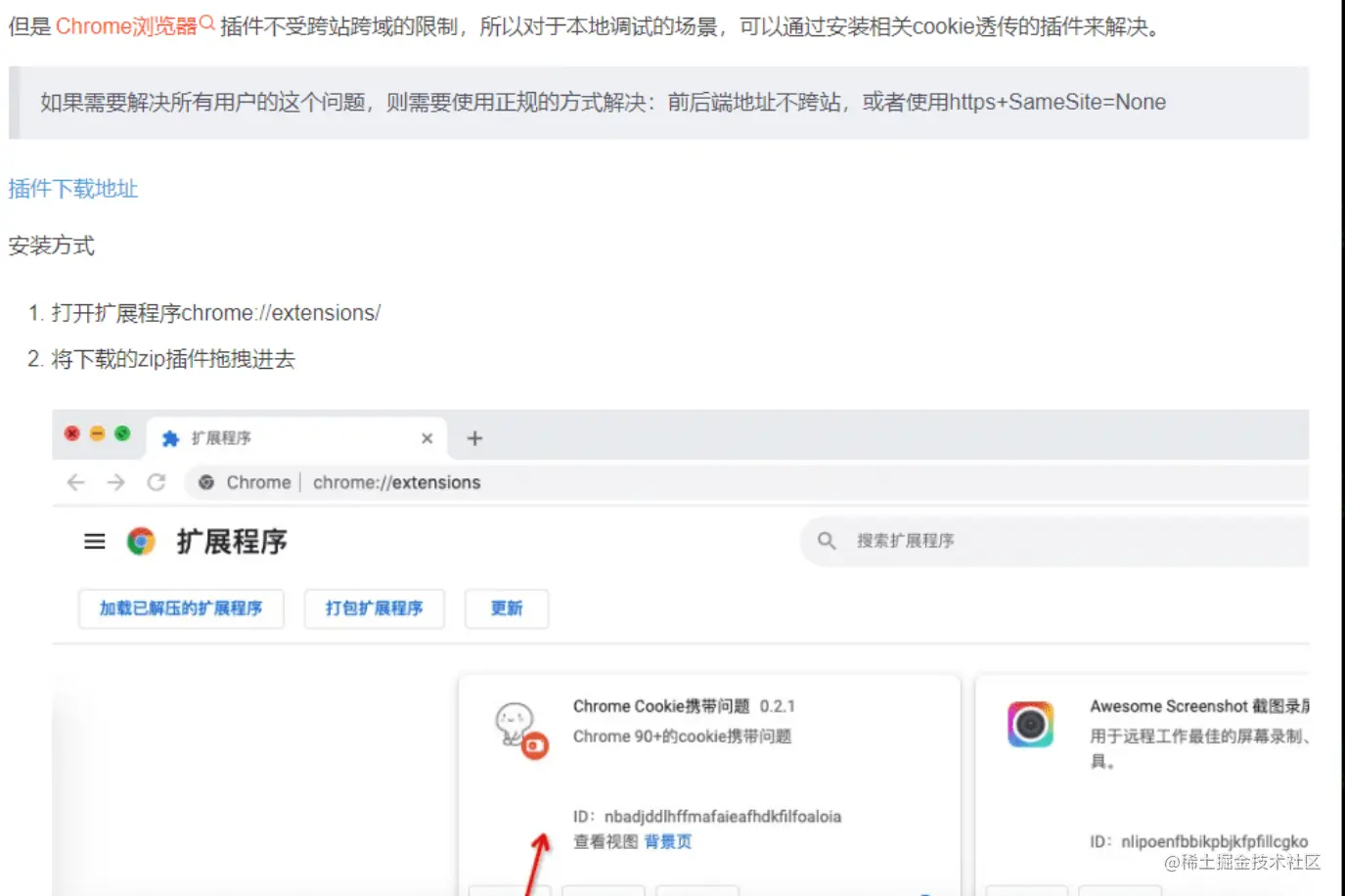This screenshot has height=896, width=1345.
Task: Click the Chrome 90+的cookie携带问题 description
Action: point(682,737)
